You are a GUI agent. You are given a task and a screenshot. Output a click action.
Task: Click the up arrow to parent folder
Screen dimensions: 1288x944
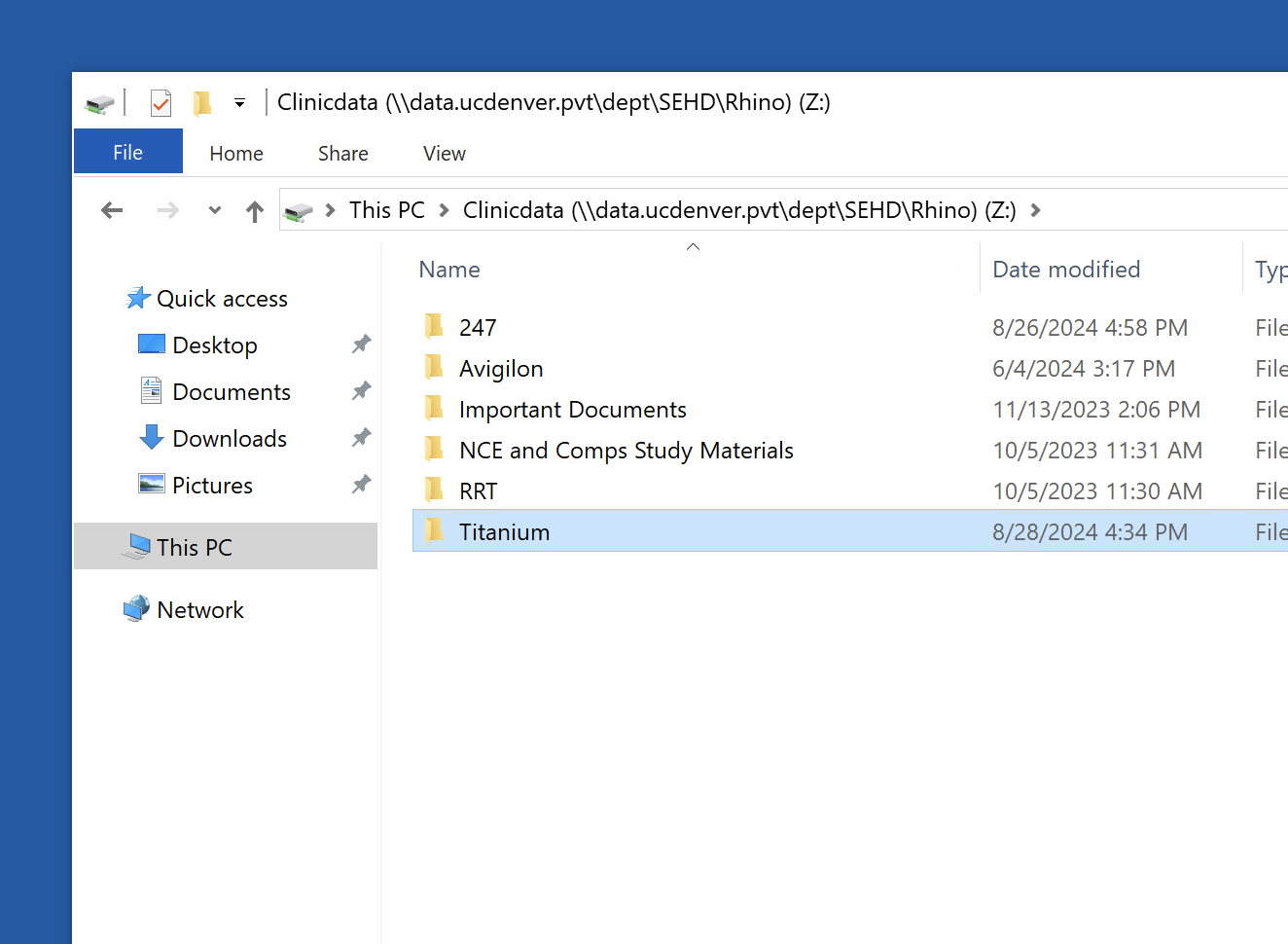[x=255, y=211]
